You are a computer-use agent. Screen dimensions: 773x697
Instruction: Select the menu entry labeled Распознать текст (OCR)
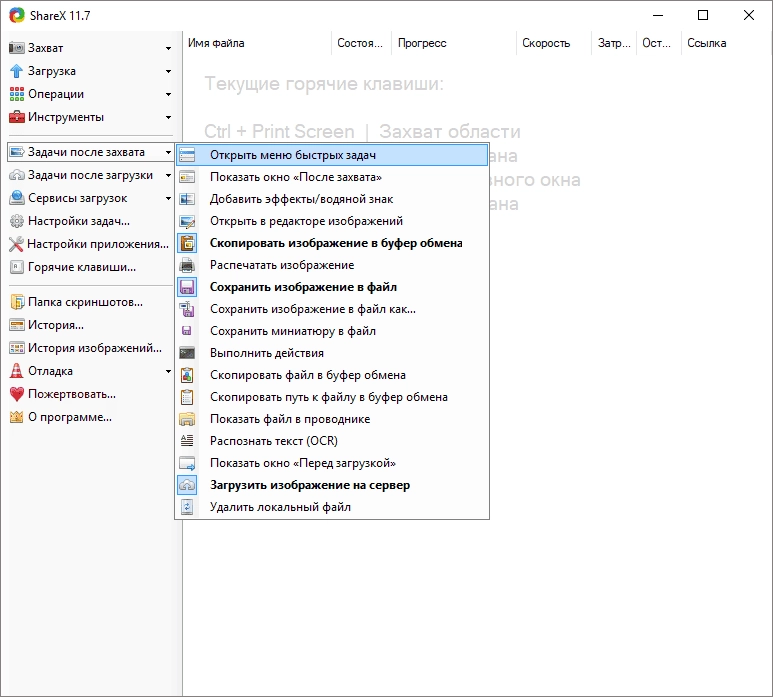point(332,441)
